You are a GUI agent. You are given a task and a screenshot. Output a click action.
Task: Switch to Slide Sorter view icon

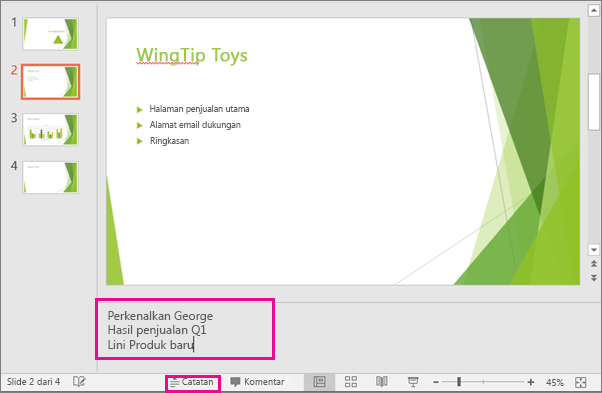[x=351, y=382]
